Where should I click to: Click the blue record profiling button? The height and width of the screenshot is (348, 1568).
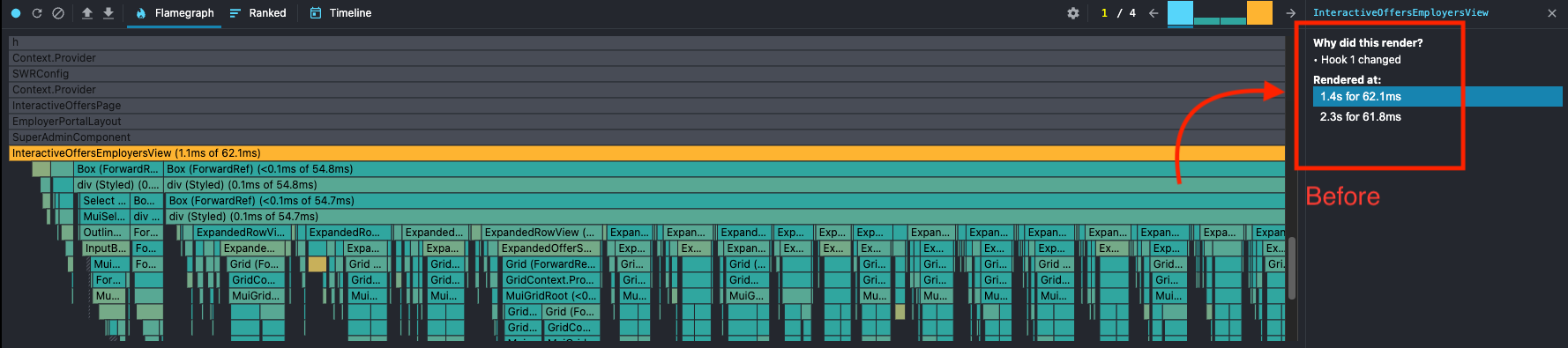[x=16, y=13]
